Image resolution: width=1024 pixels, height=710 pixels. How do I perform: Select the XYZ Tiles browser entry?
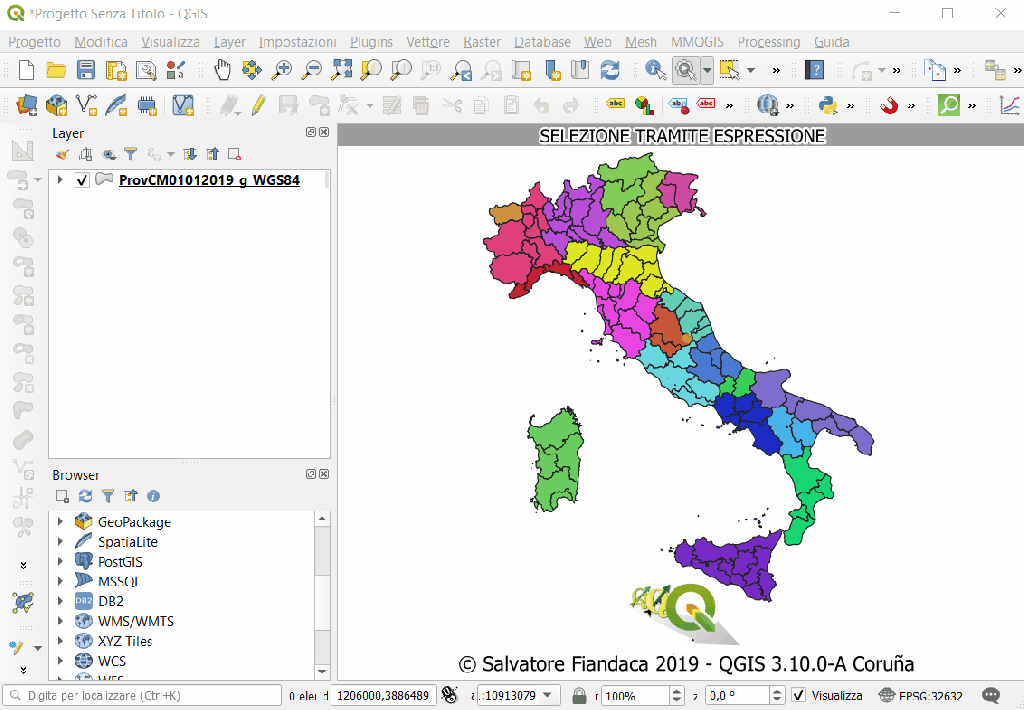click(x=125, y=641)
